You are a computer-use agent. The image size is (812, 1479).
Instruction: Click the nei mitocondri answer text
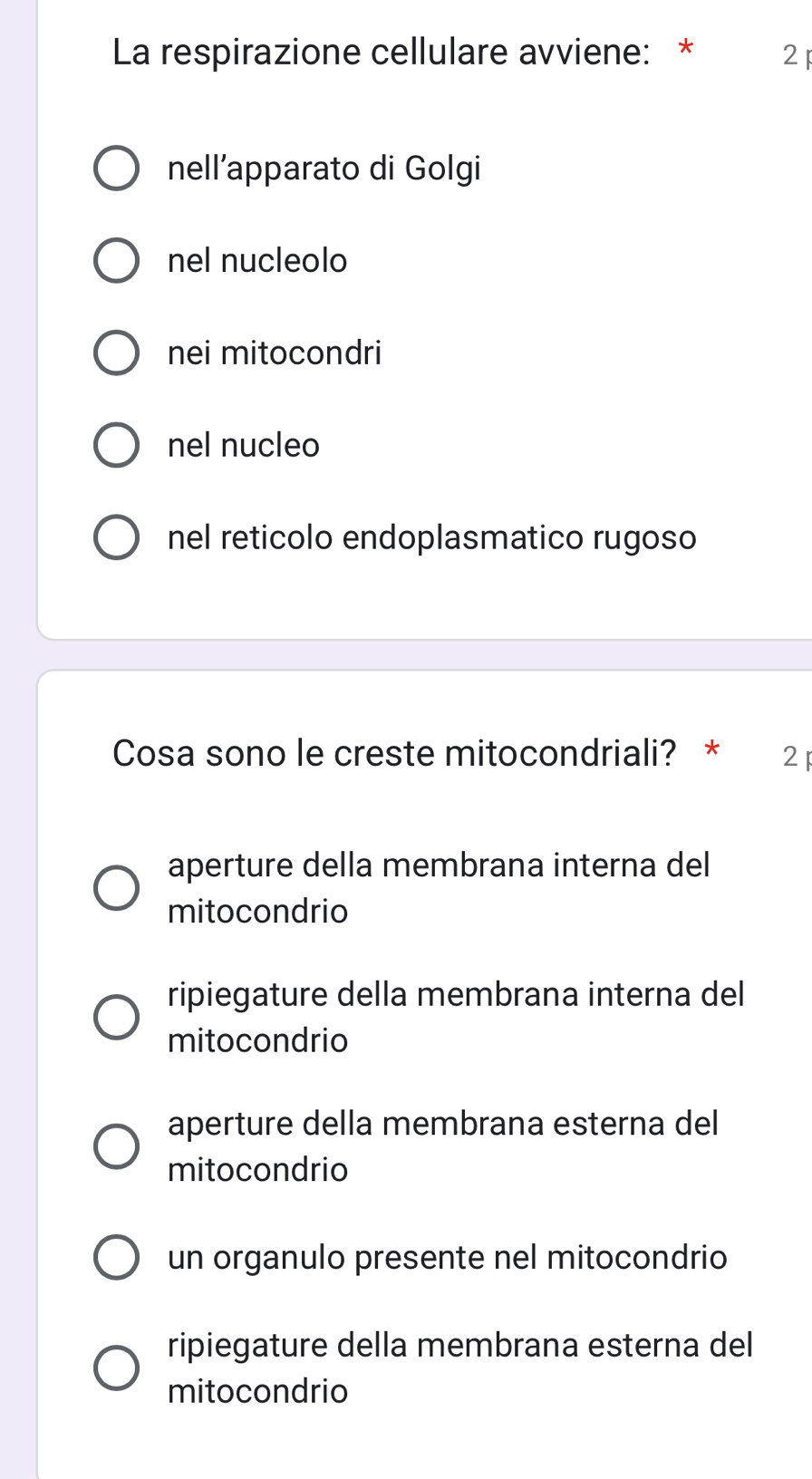point(275,353)
